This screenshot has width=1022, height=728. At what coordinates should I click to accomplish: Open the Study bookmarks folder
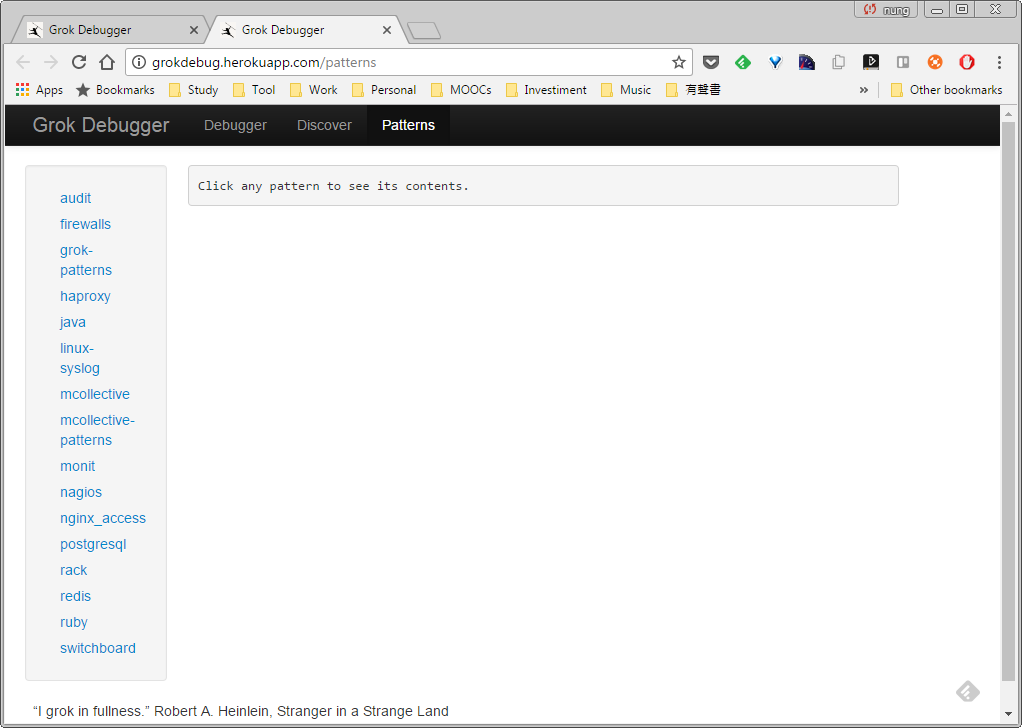pos(194,90)
